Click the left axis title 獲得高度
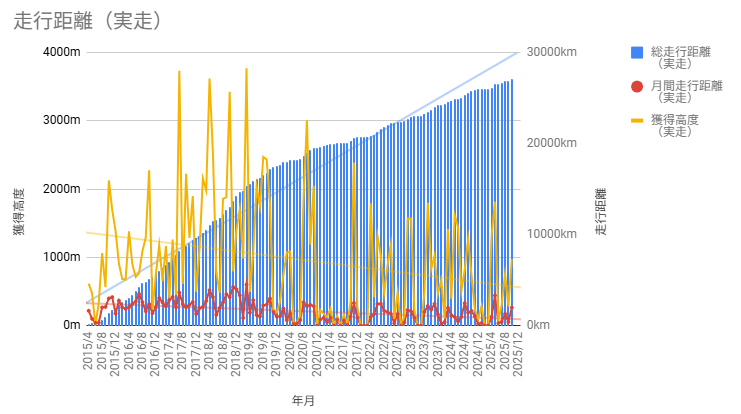Screen dimensions: 741x414 click(19, 212)
